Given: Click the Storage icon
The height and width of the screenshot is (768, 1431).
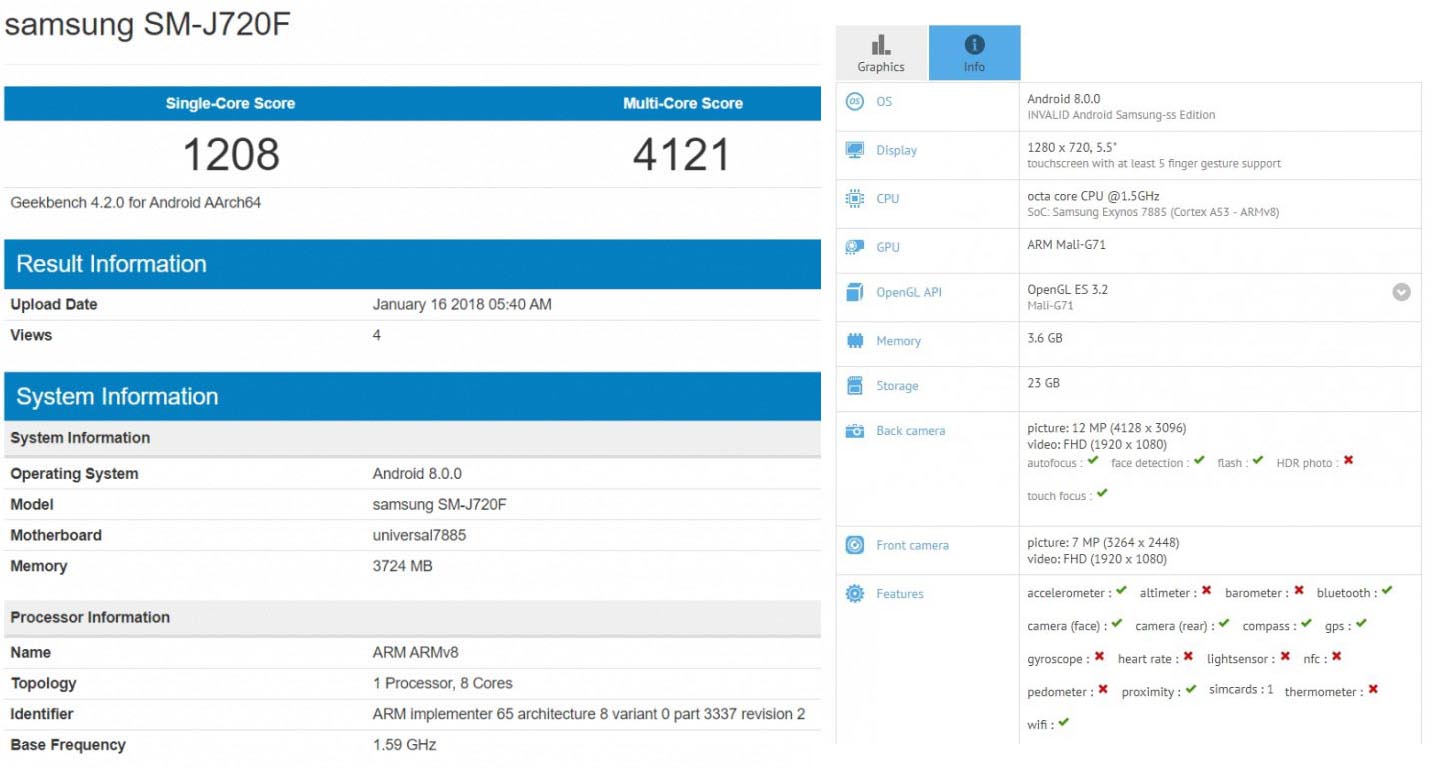Looking at the screenshot, I should [854, 385].
